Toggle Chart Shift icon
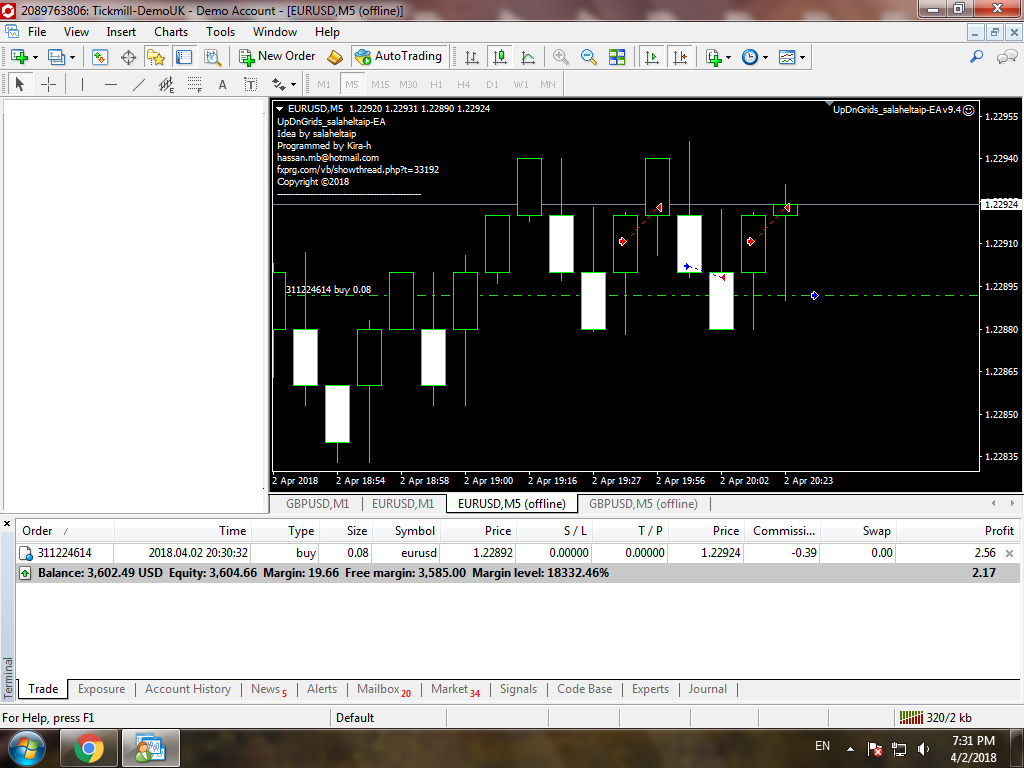 [680, 57]
